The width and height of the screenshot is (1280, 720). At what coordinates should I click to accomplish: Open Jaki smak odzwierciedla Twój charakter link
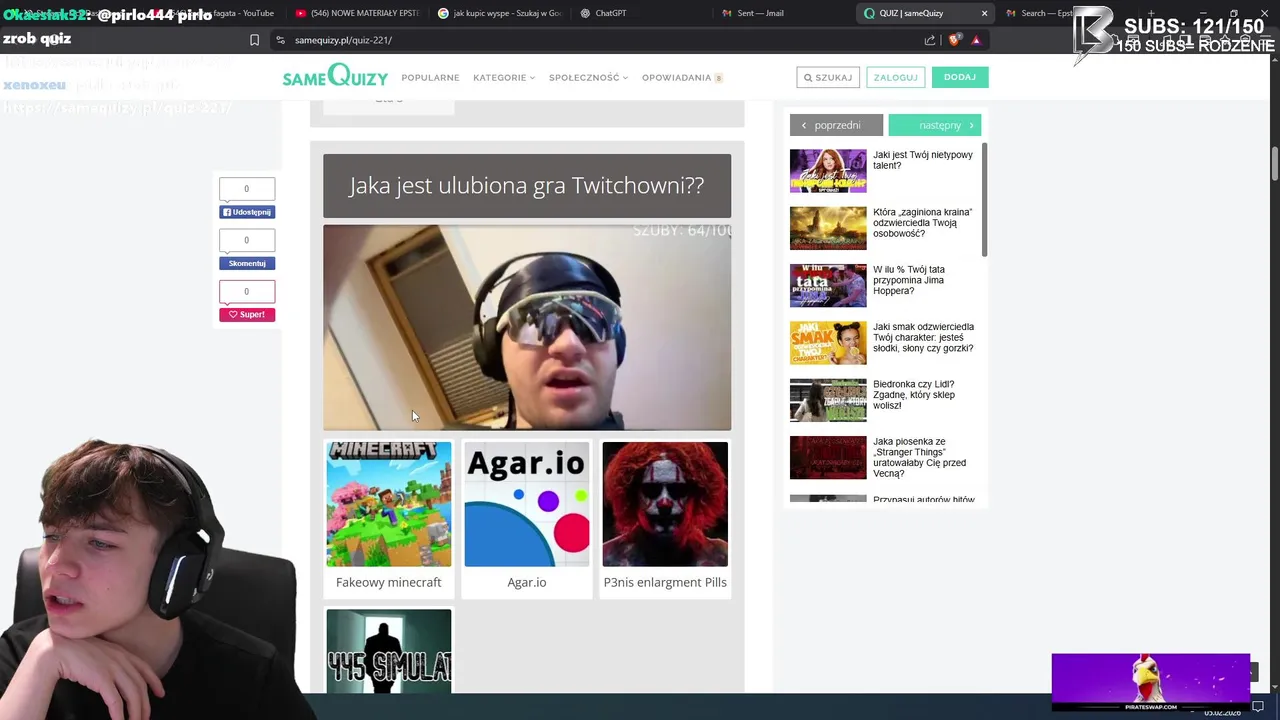pyautogui.click(x=923, y=337)
